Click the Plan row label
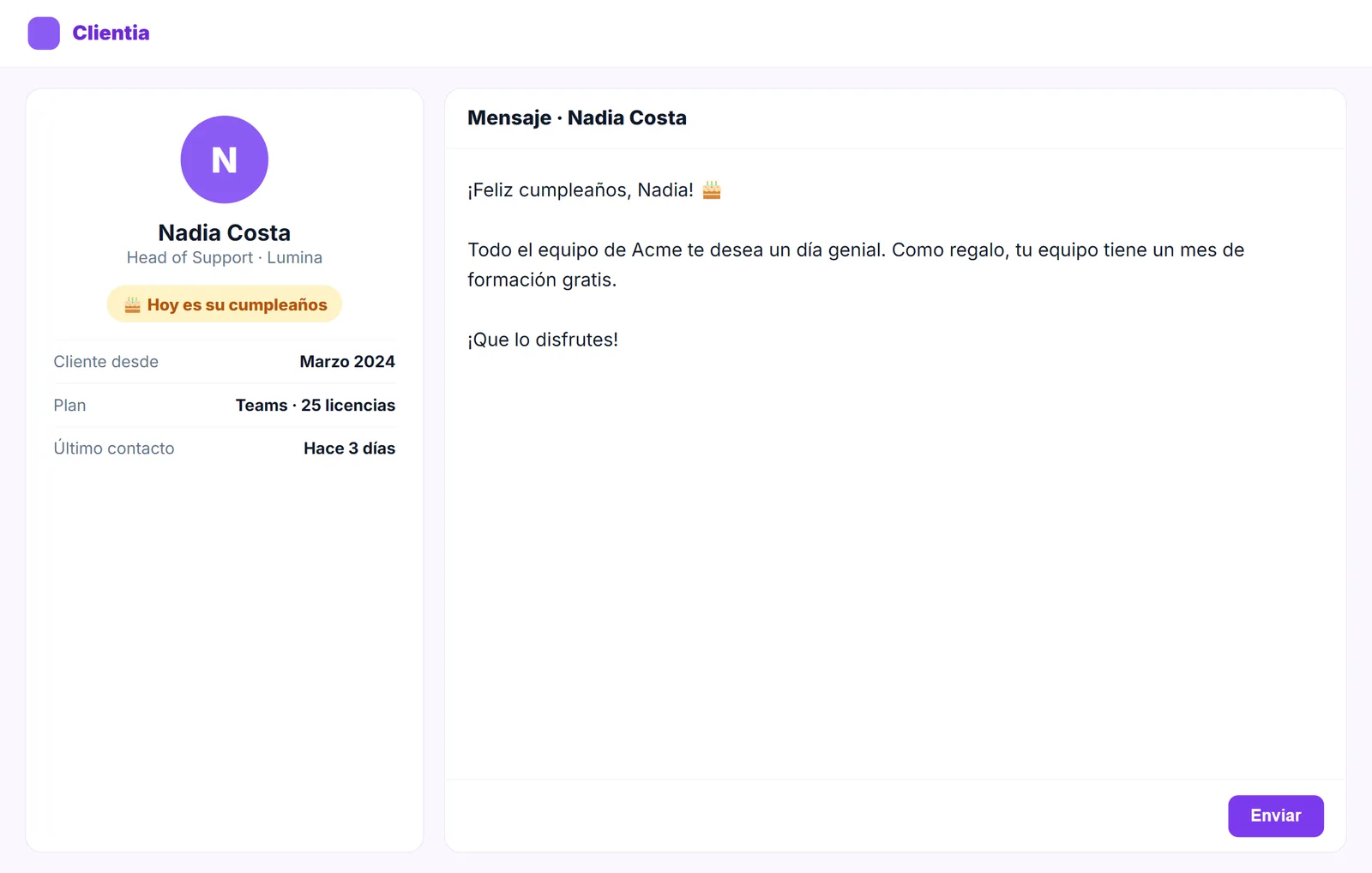Screen dimensions: 1372x873 tap(69, 406)
